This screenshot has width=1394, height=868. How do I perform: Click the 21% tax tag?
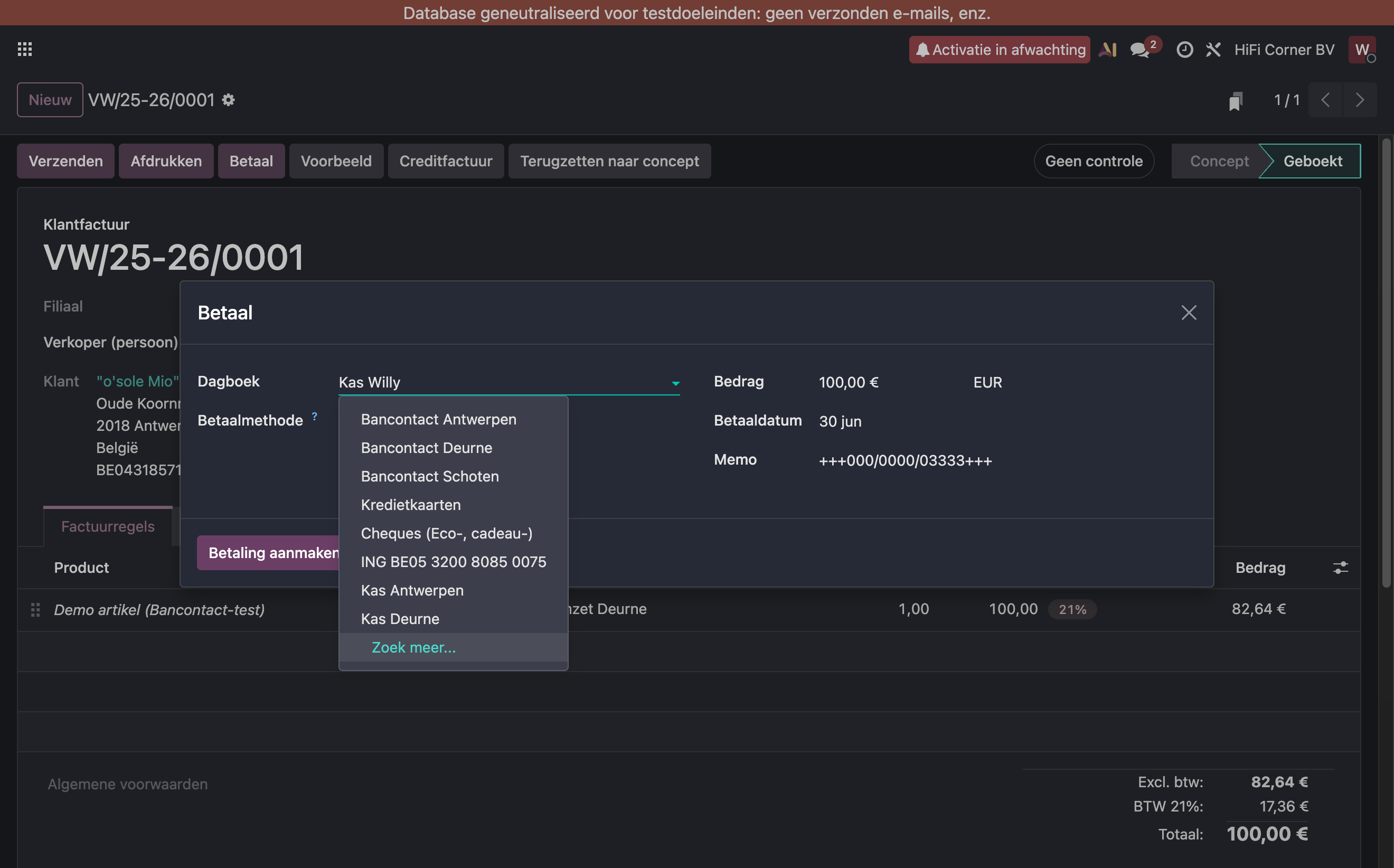[1072, 610]
